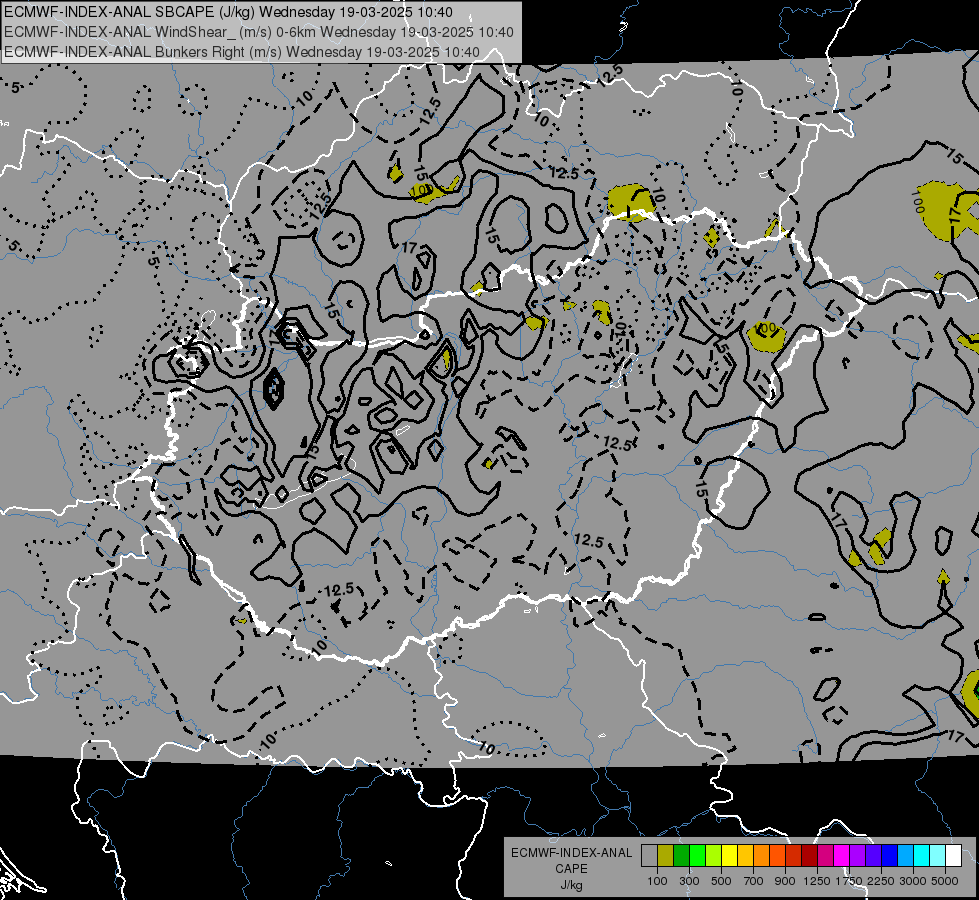
Task: Click the yellow-green legend swatch
Action: point(713,856)
